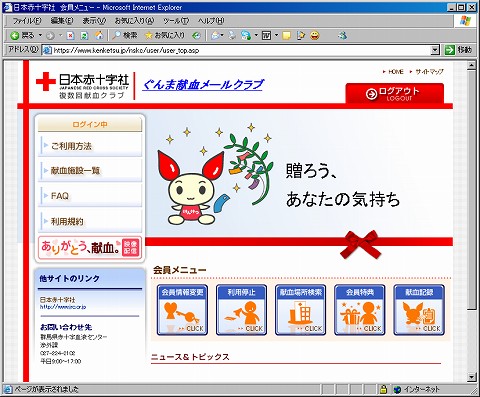The image size is (480, 397).
Task: Click the rightmost network toolbar icon
Action: tap(342, 35)
